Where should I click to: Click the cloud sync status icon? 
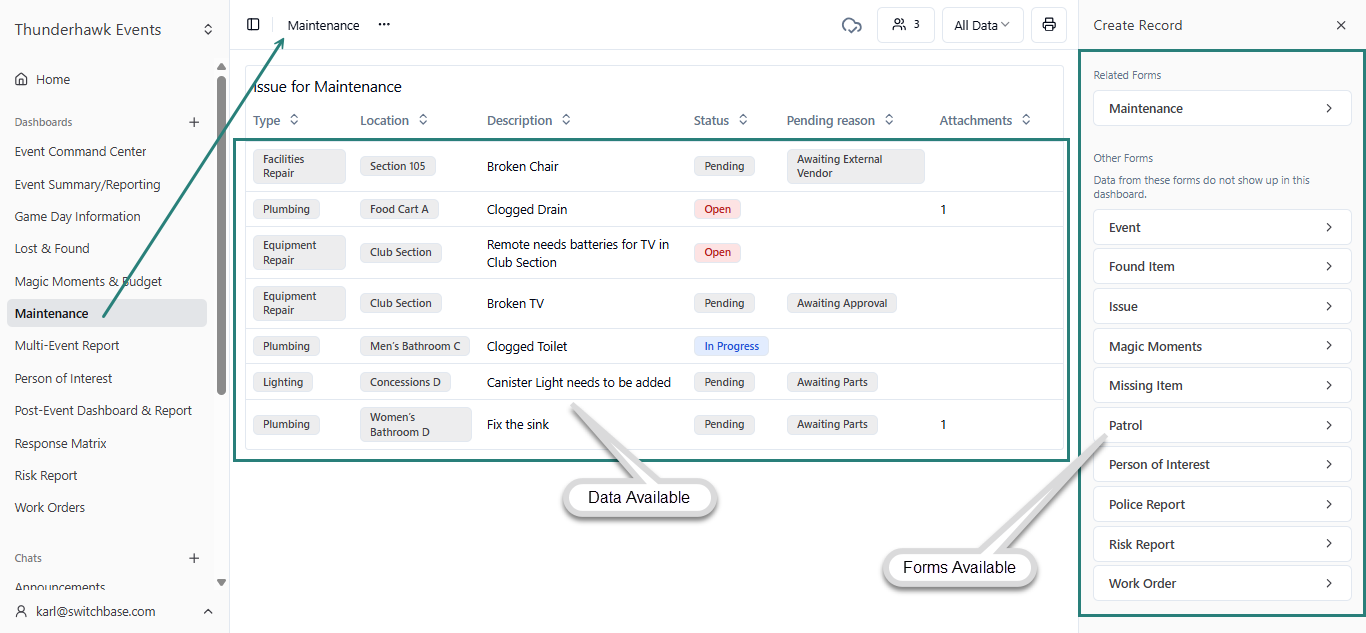(851, 25)
